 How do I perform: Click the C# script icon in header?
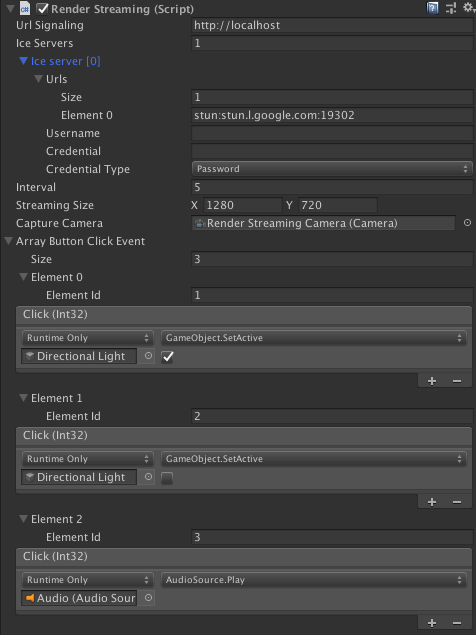[x=25, y=9]
